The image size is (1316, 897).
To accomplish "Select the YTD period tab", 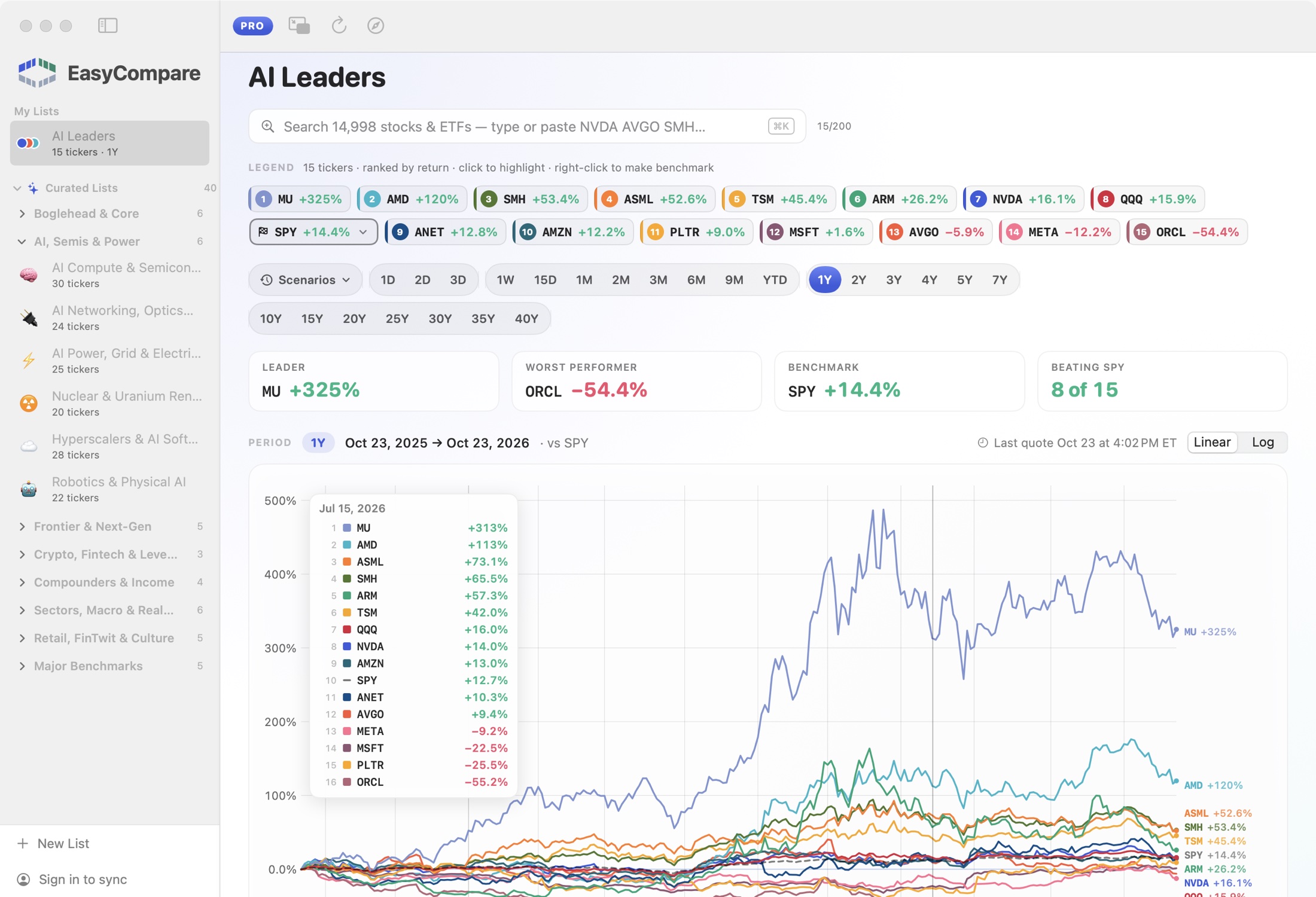I will 775,279.
